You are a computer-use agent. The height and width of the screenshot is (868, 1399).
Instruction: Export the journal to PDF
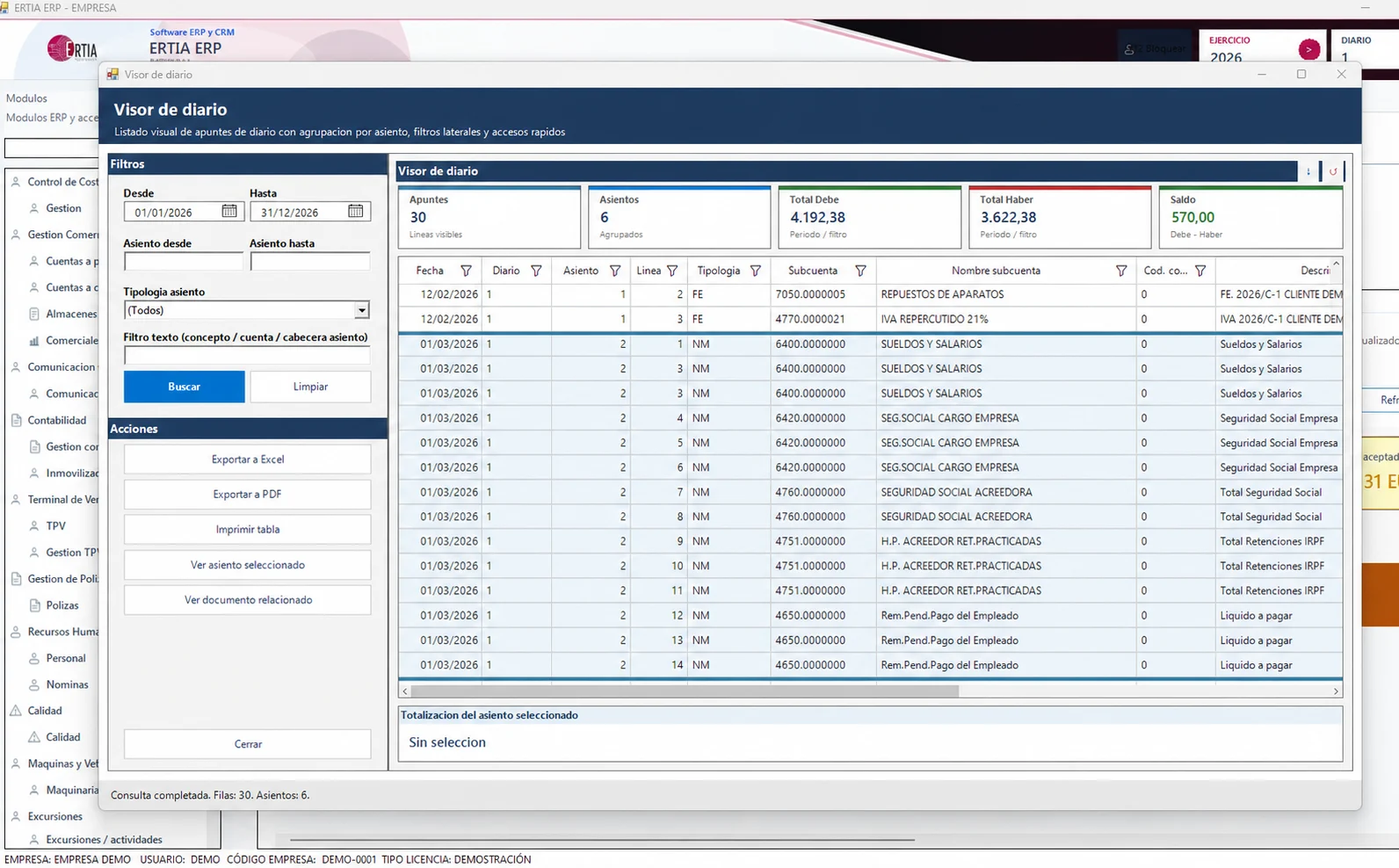248,495
